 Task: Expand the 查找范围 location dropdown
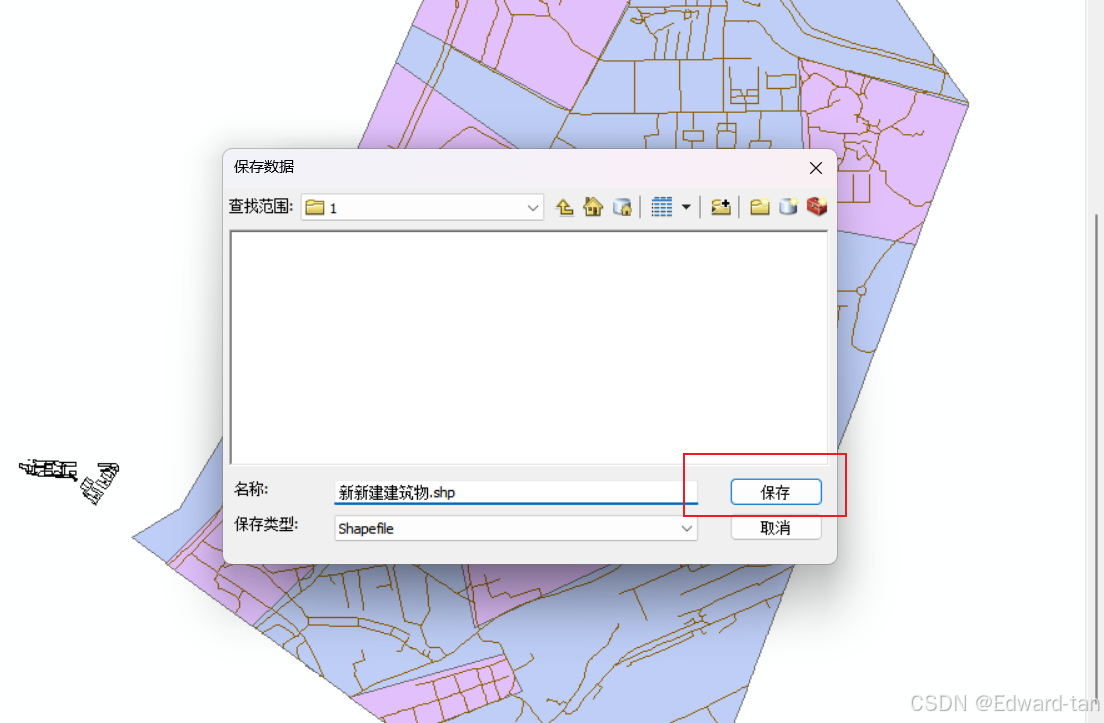534,207
